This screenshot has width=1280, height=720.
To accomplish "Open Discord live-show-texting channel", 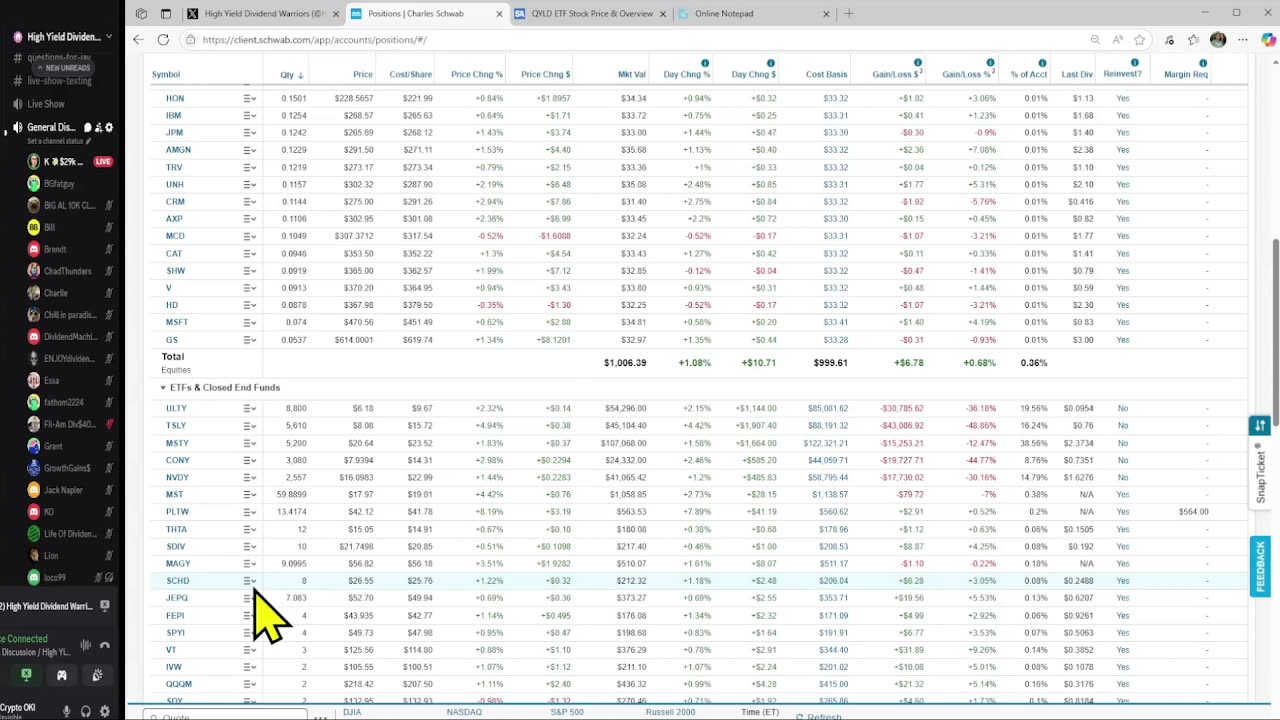I will [x=62, y=81].
